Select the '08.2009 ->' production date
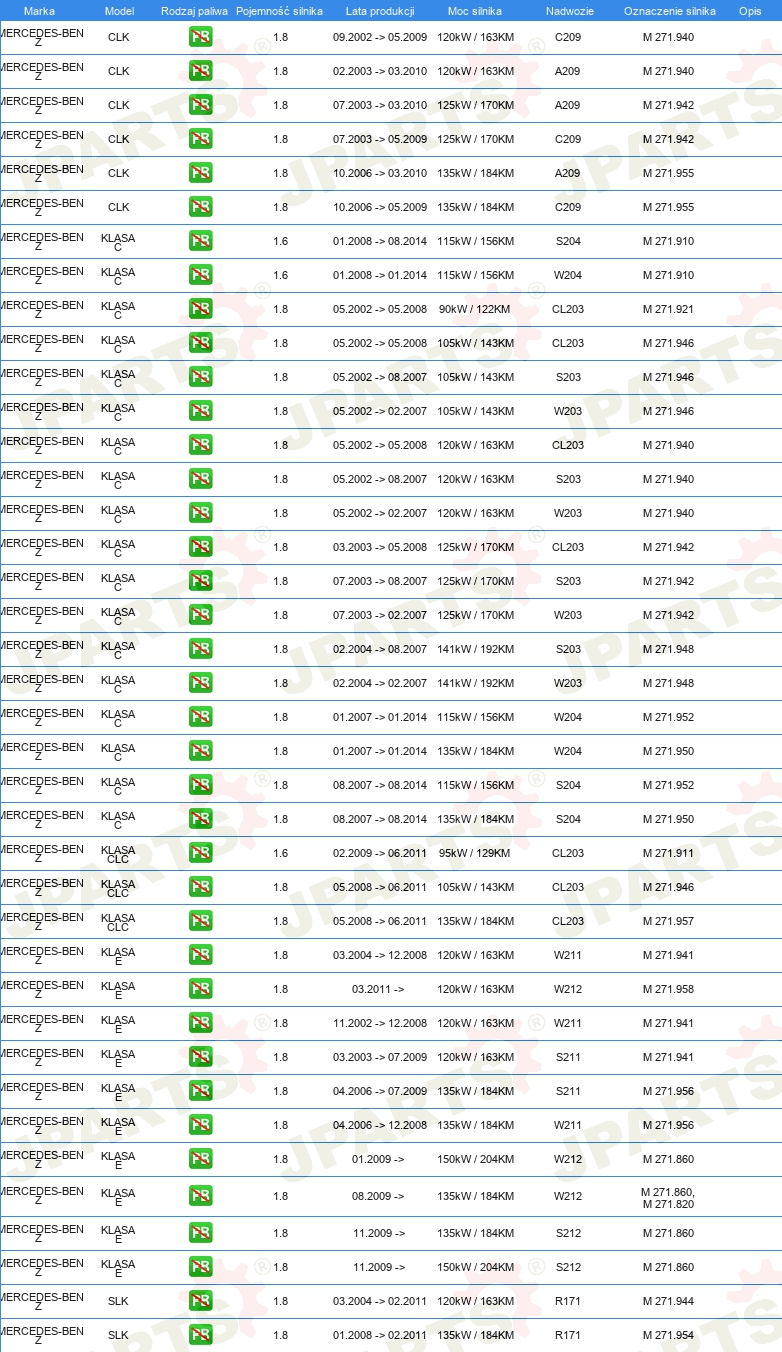The width and height of the screenshot is (782, 1352). [378, 1196]
